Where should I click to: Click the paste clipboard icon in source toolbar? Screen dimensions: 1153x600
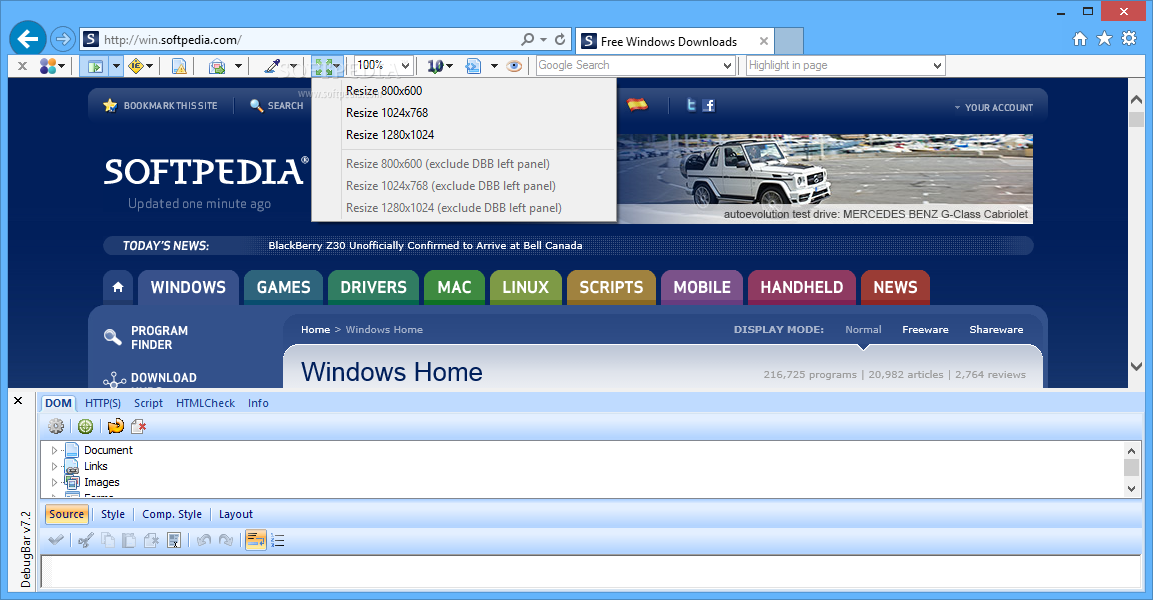[129, 540]
